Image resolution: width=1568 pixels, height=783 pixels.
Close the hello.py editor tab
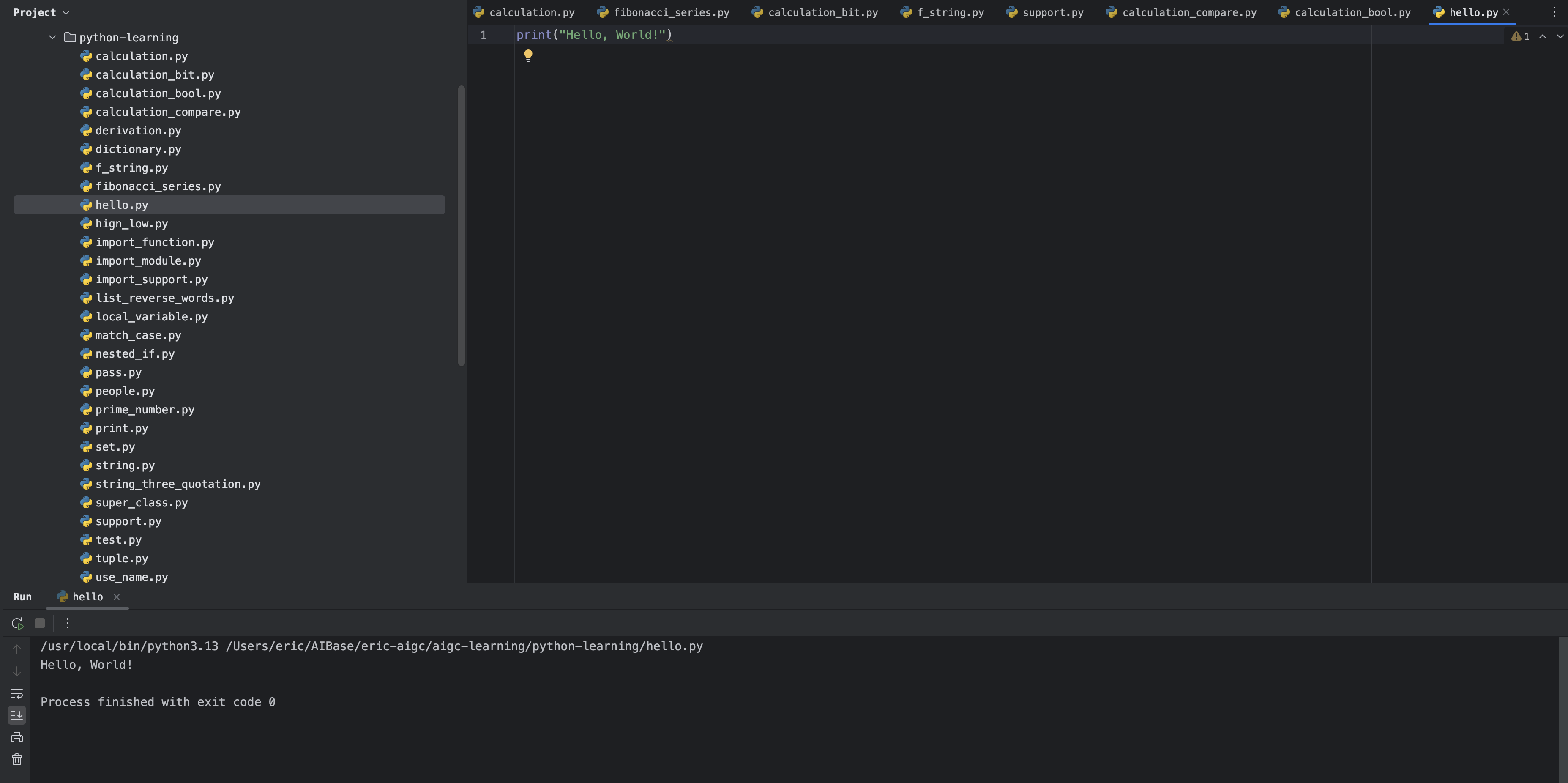click(1507, 12)
